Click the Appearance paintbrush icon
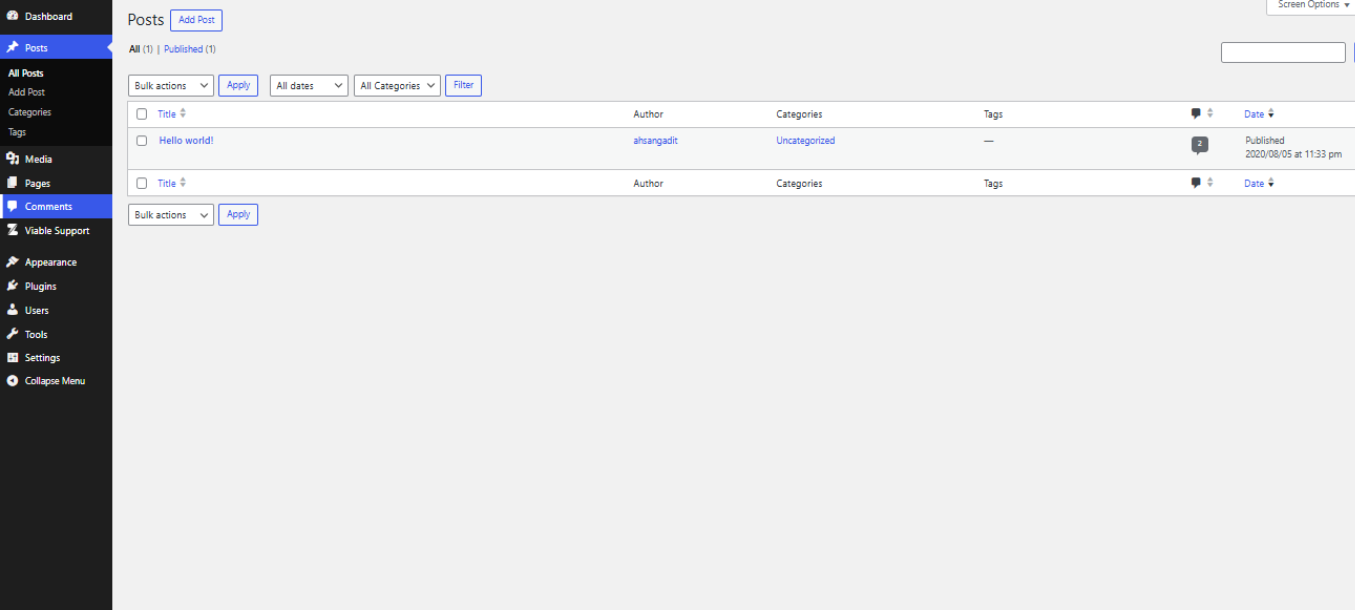1355x610 pixels. 13,262
